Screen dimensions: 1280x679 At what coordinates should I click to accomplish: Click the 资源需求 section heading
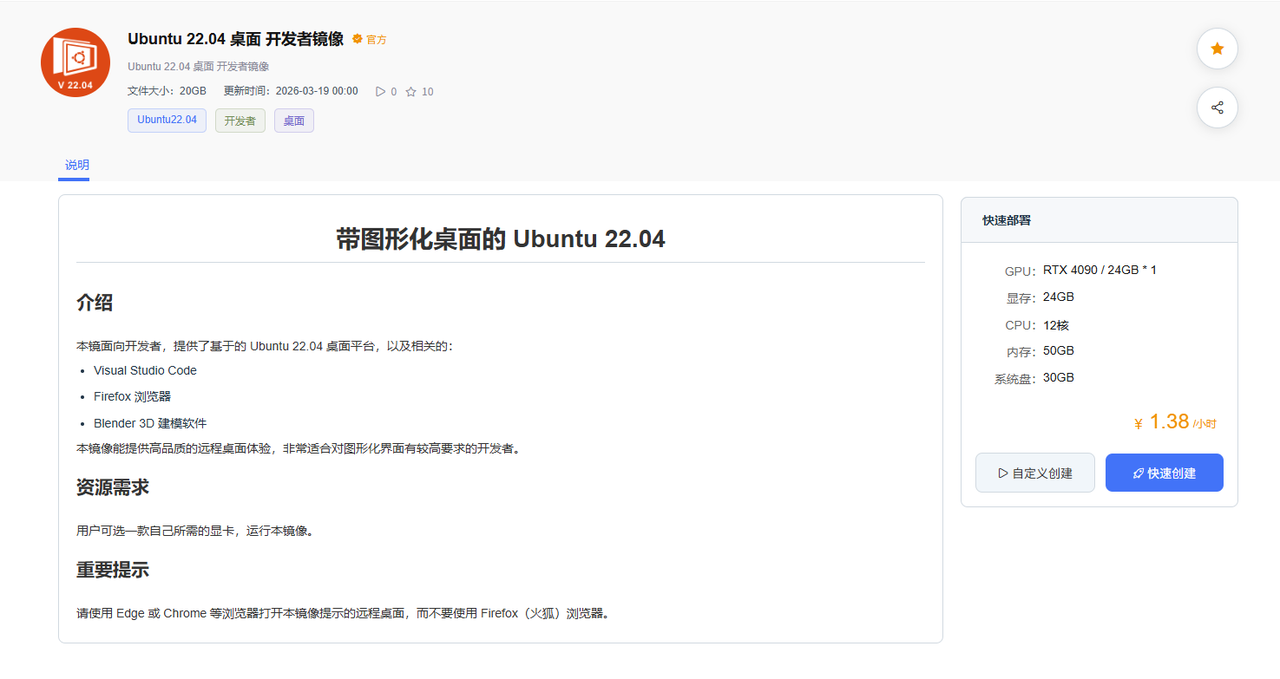[x=113, y=487]
